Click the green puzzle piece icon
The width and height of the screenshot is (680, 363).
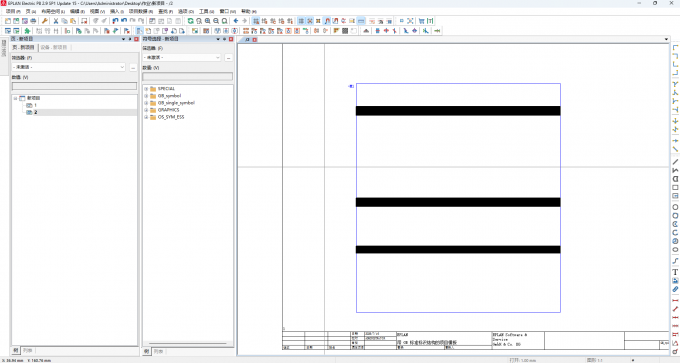click(x=27, y=31)
